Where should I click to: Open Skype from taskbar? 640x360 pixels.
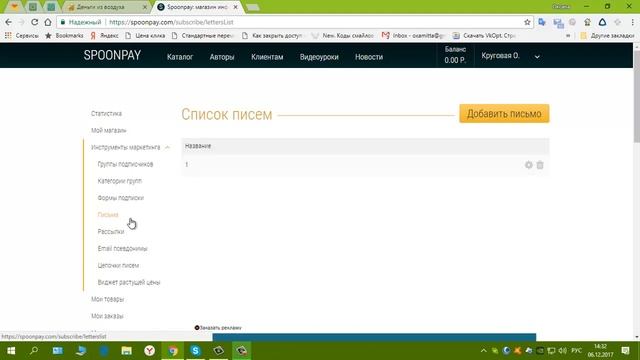(196, 351)
